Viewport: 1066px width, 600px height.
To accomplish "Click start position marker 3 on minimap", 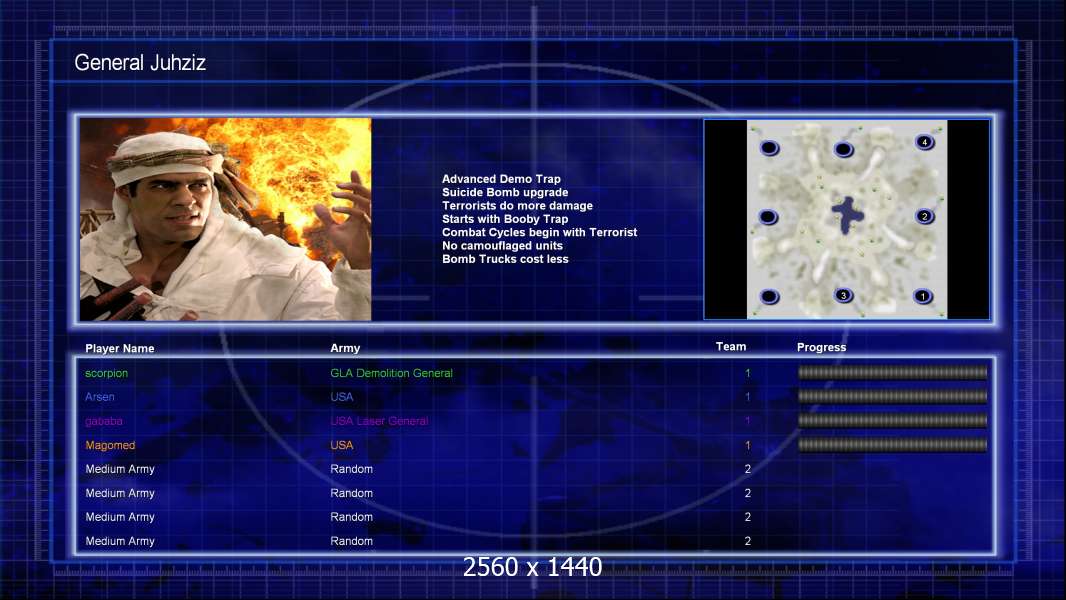I will (843, 295).
